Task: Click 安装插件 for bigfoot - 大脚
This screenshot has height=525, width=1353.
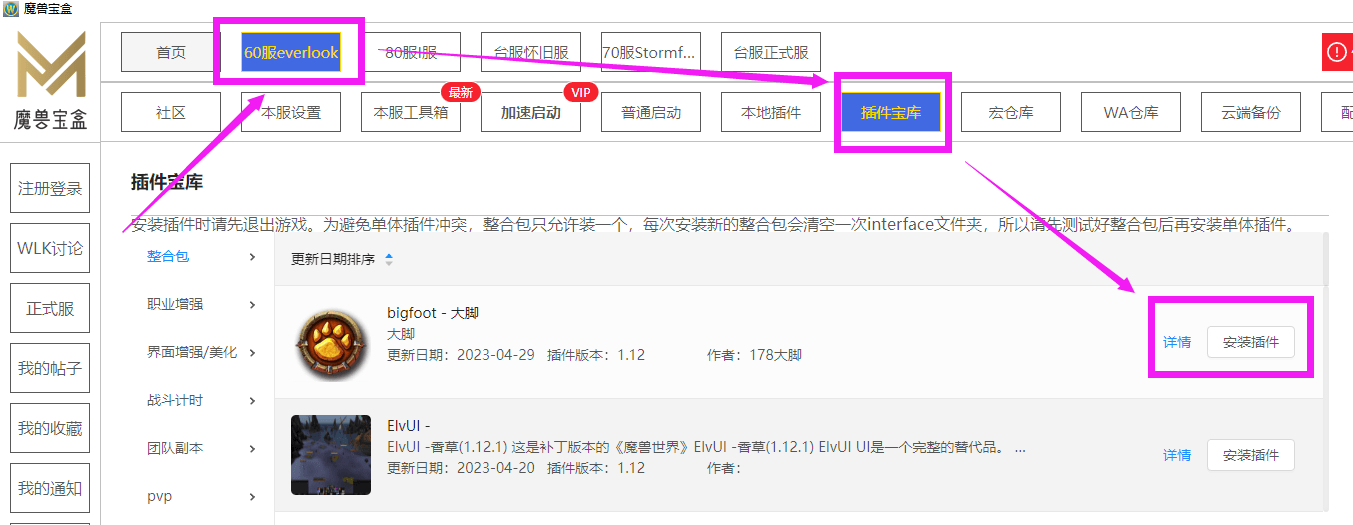Action: click(x=1251, y=342)
